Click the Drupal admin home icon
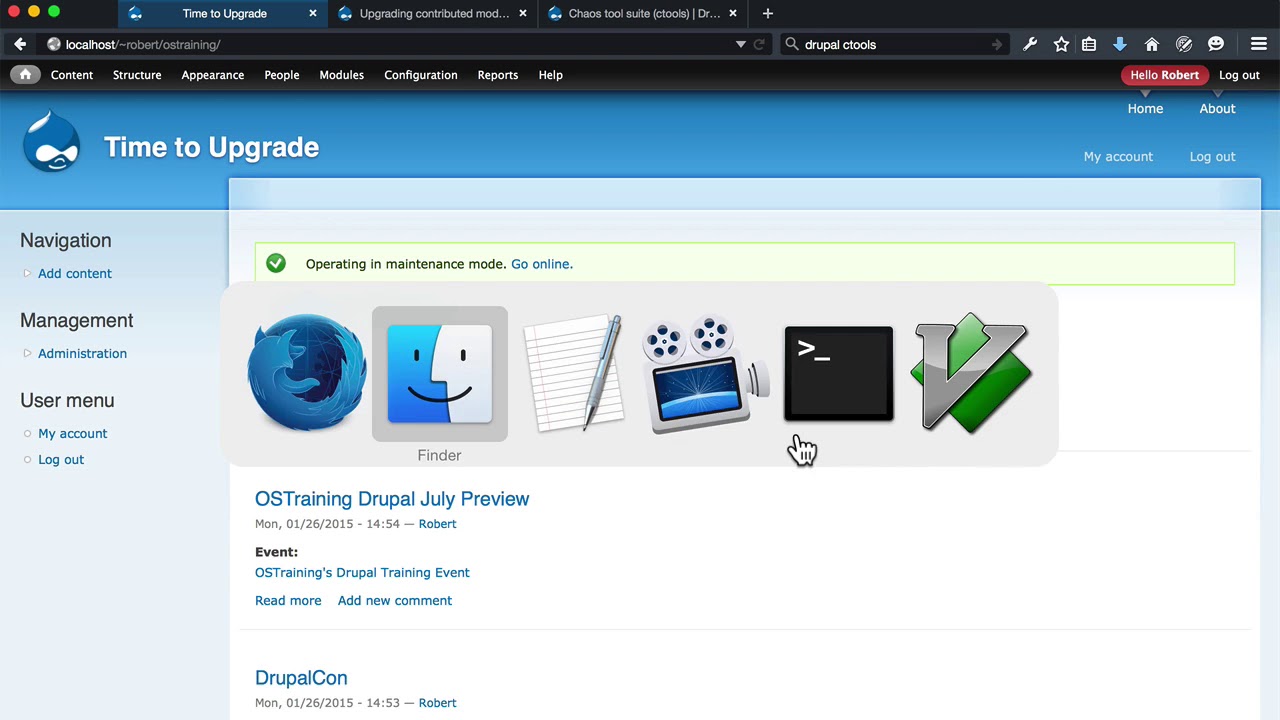The width and height of the screenshot is (1280, 720). tap(25, 75)
